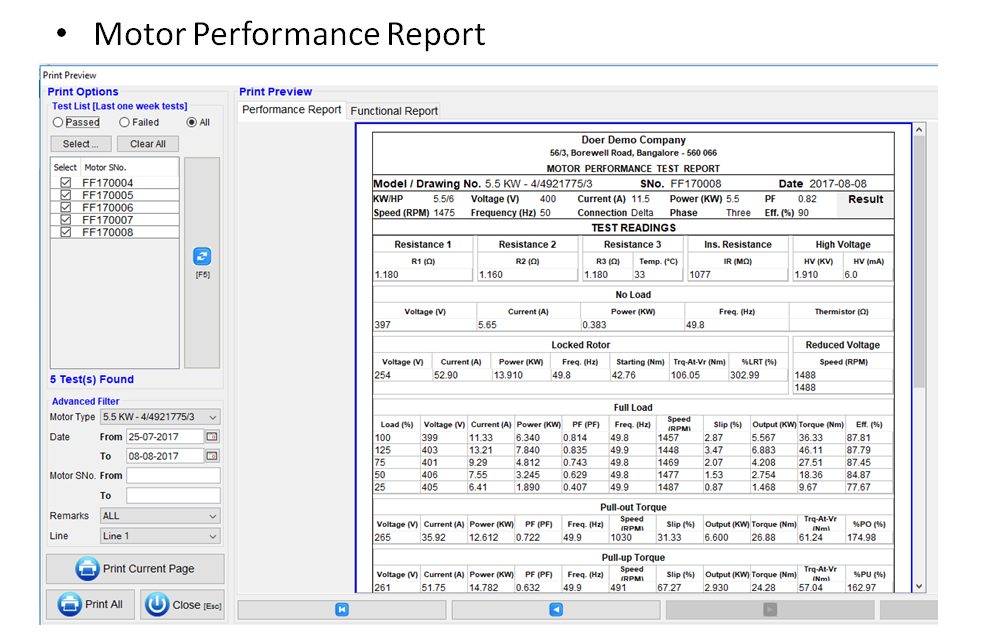
Task: Click the Motor SNo. From input field
Action: (172, 476)
